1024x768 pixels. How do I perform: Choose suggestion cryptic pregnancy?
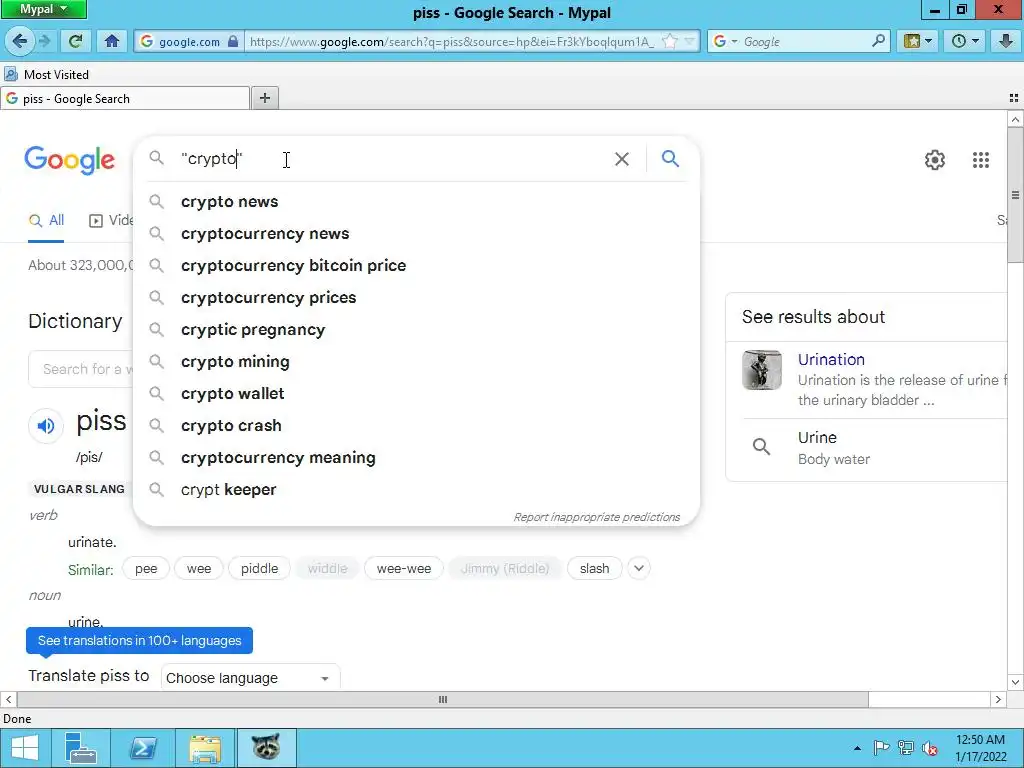point(416,330)
